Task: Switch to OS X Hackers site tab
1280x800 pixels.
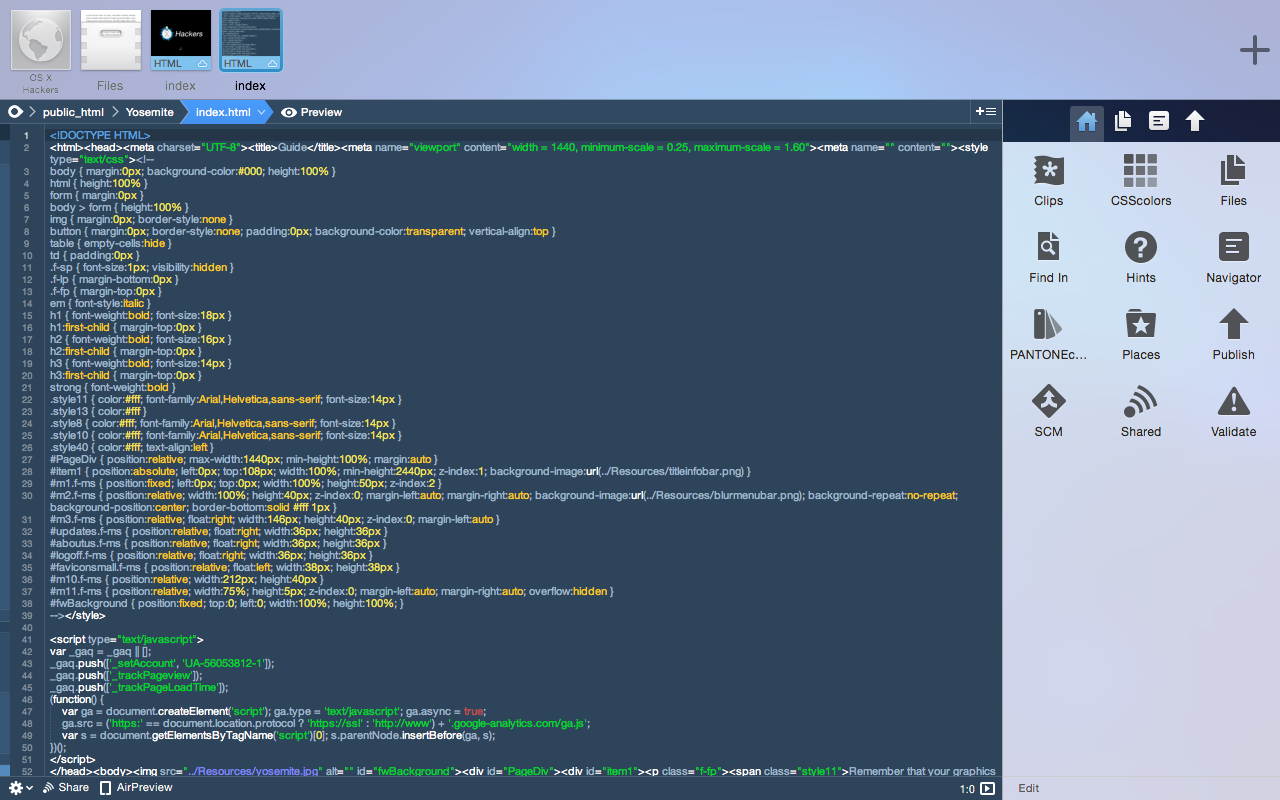Action: (x=41, y=51)
